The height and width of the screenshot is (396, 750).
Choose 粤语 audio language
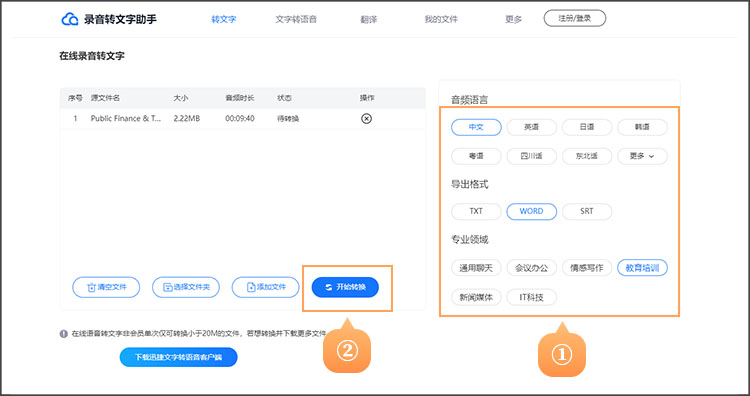476,156
